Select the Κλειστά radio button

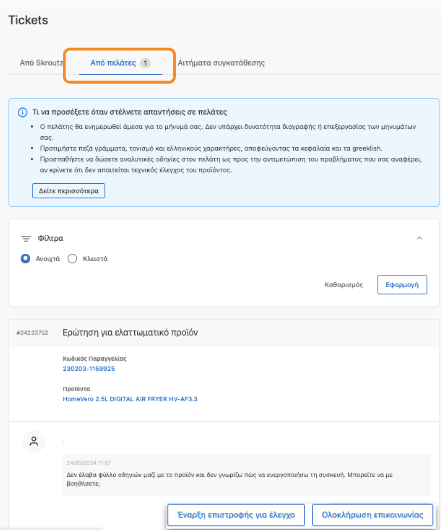pos(72,259)
